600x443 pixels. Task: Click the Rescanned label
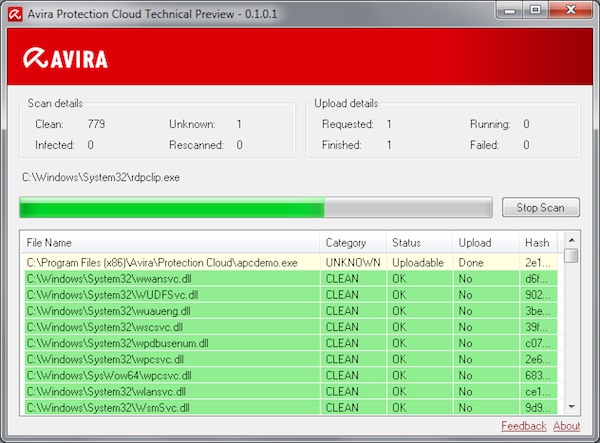pos(196,145)
